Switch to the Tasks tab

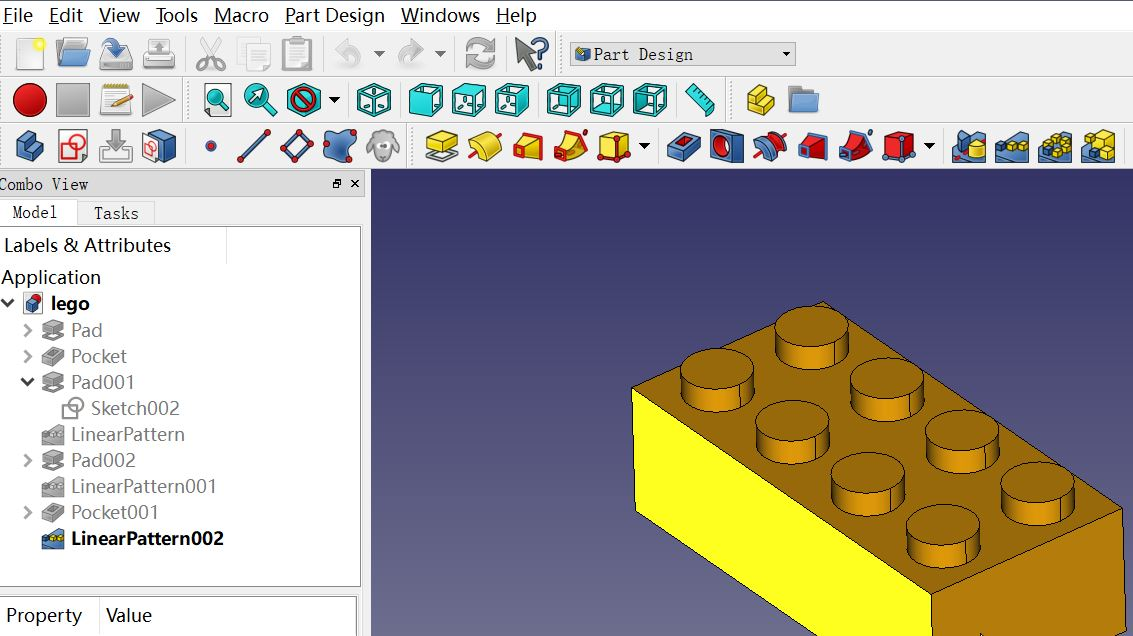(116, 213)
